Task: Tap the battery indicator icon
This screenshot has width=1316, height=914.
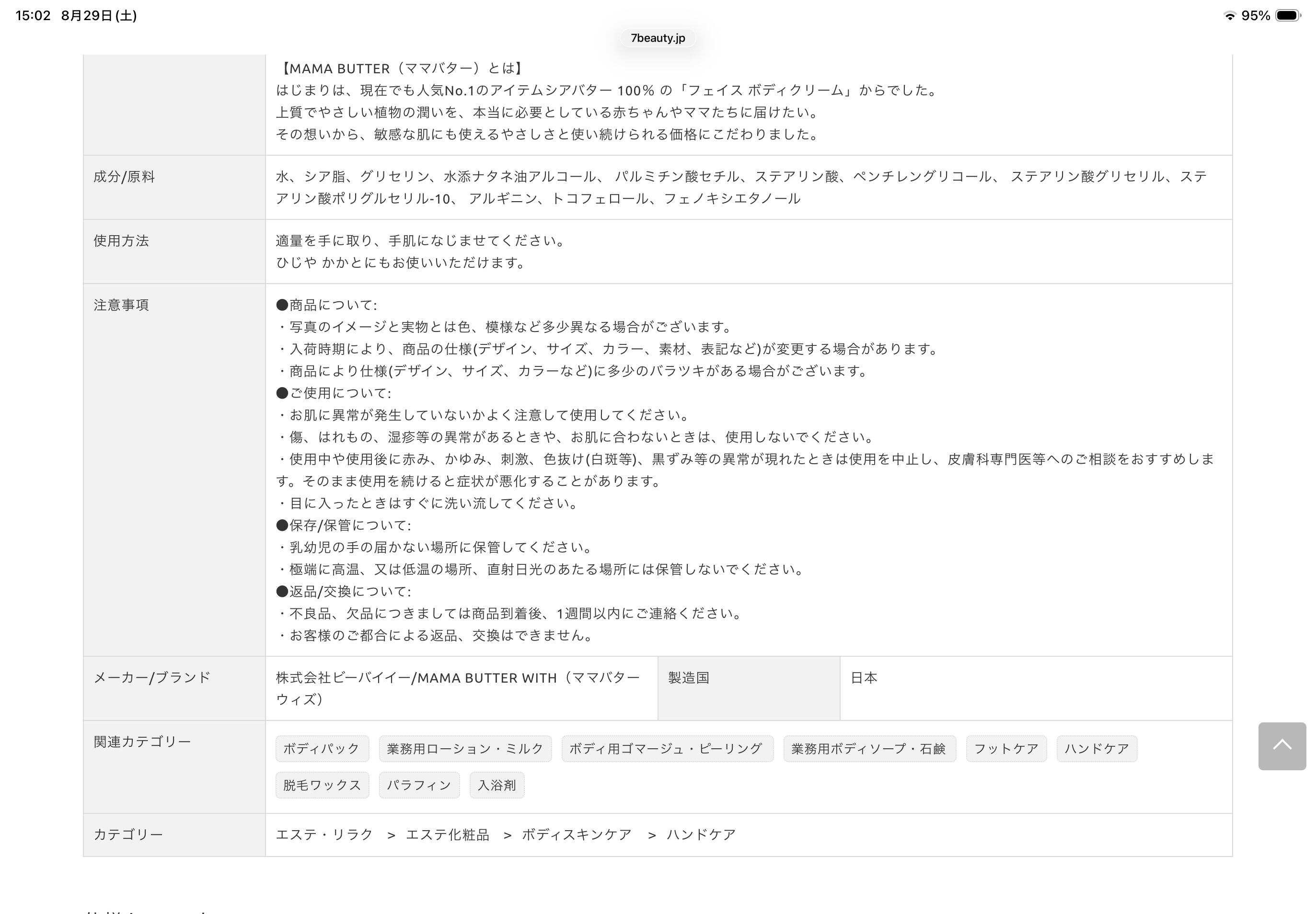Action: [1288, 15]
